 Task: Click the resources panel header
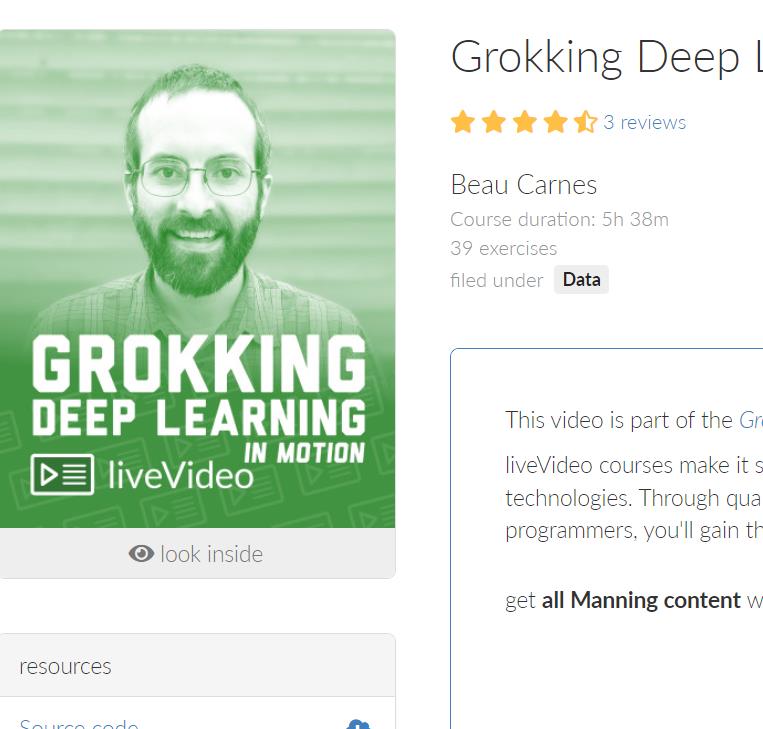pos(198,666)
